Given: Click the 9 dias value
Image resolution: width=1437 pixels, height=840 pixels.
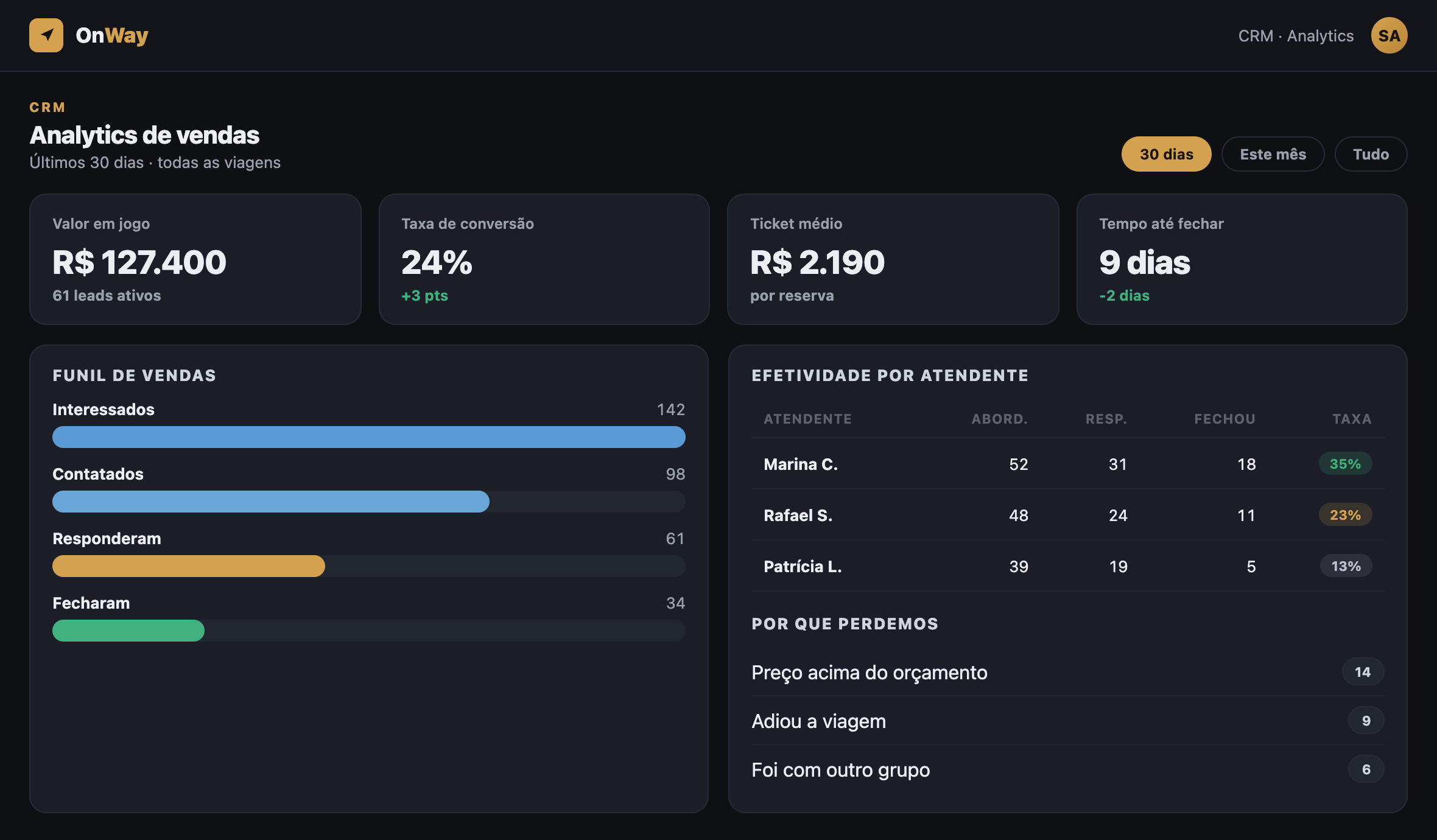Looking at the screenshot, I should pyautogui.click(x=1145, y=262).
